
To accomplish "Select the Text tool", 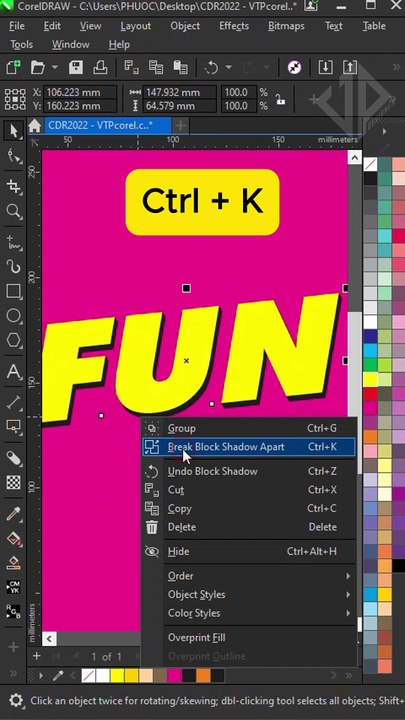I will pyautogui.click(x=13, y=371).
